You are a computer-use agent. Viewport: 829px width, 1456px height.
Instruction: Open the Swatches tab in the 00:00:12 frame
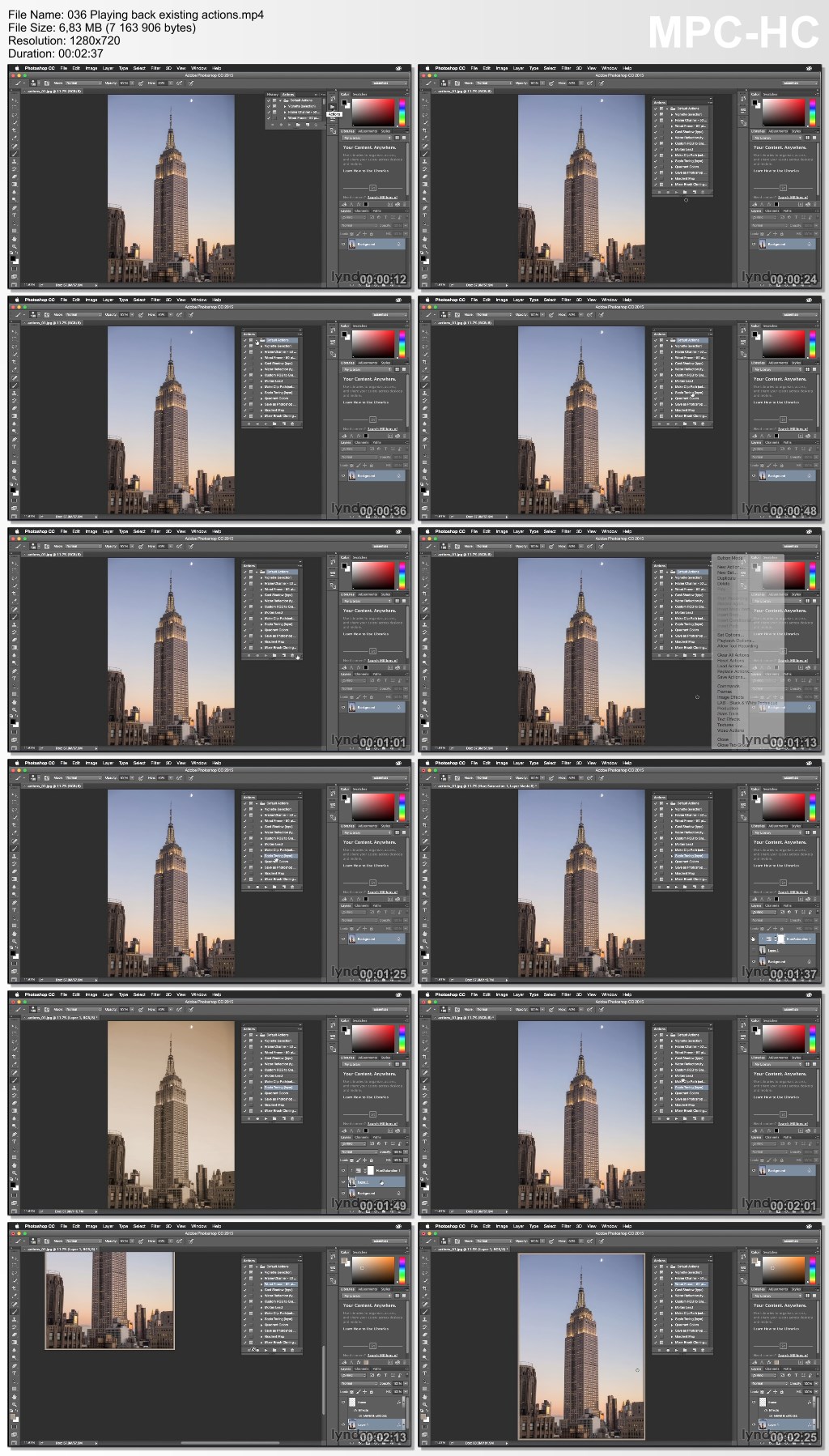tap(359, 95)
